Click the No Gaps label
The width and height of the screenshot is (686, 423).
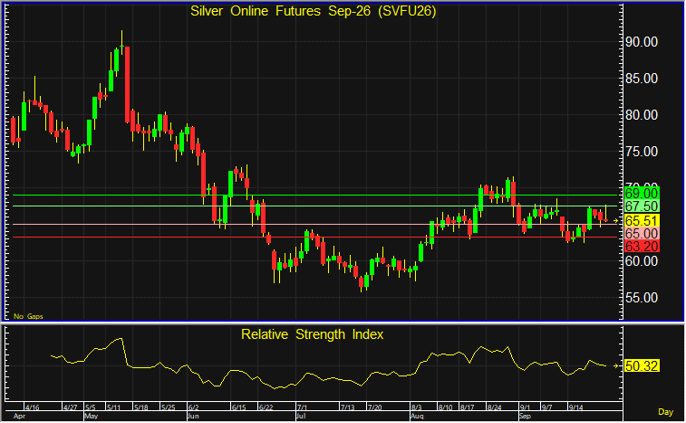[28, 316]
